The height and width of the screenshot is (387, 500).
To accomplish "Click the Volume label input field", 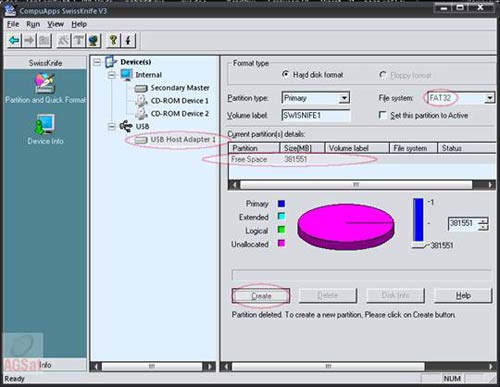I will point(316,115).
